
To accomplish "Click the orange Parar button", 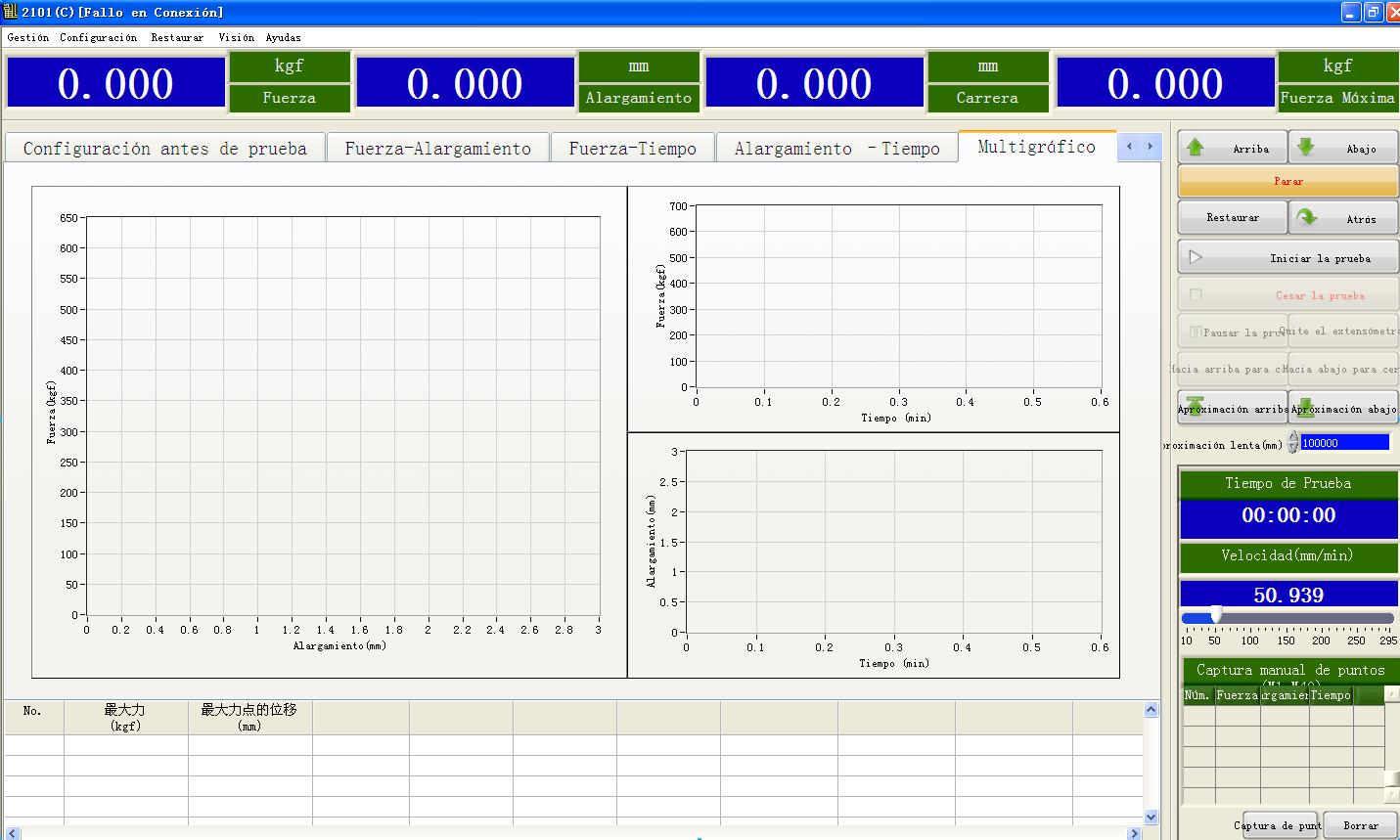I will (1287, 181).
